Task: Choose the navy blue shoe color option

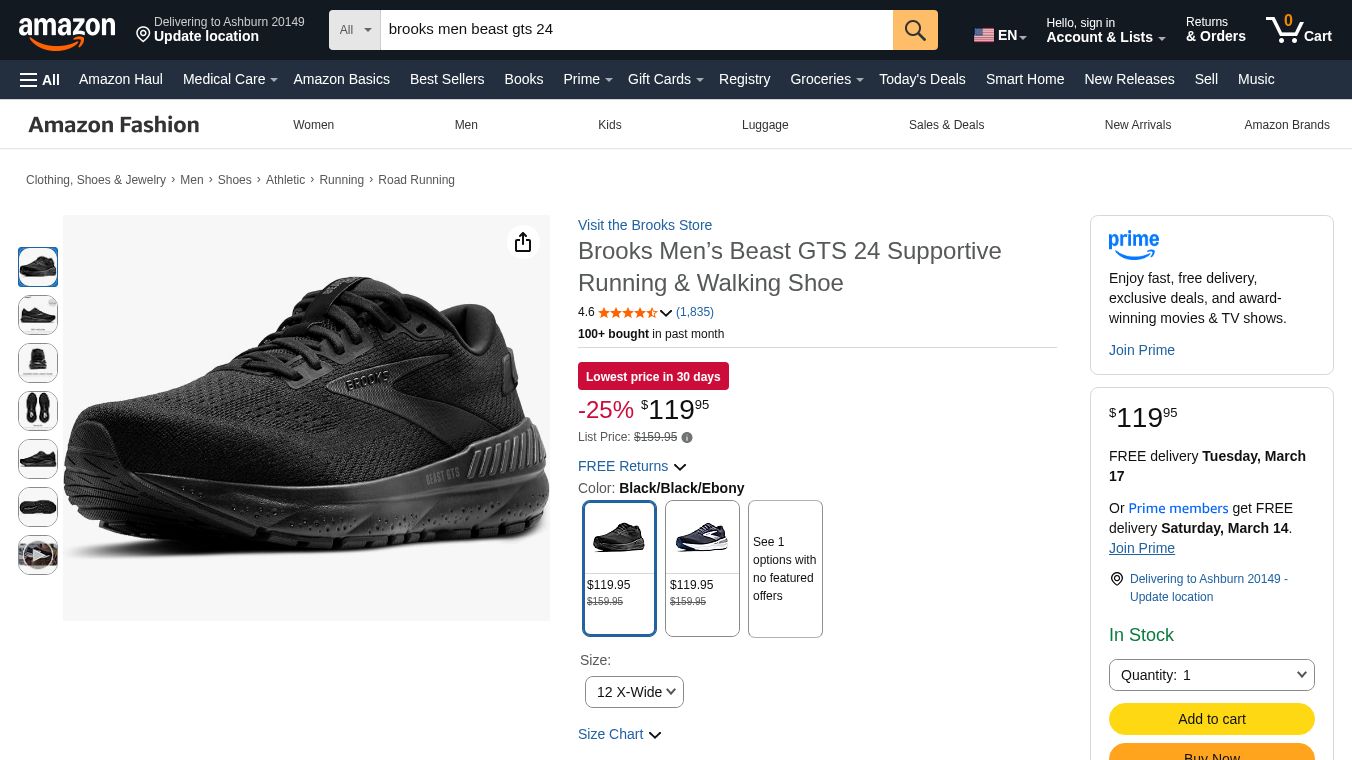Action: tap(702, 567)
